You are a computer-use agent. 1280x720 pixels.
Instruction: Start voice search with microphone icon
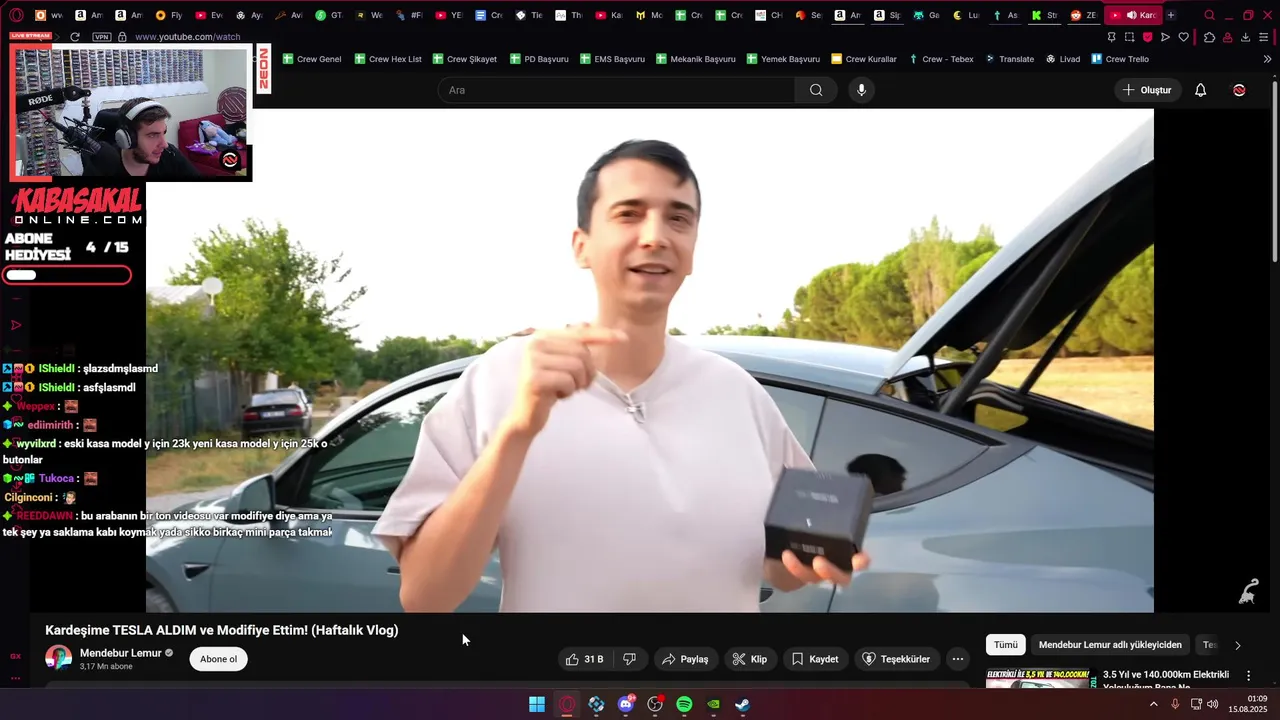click(861, 90)
